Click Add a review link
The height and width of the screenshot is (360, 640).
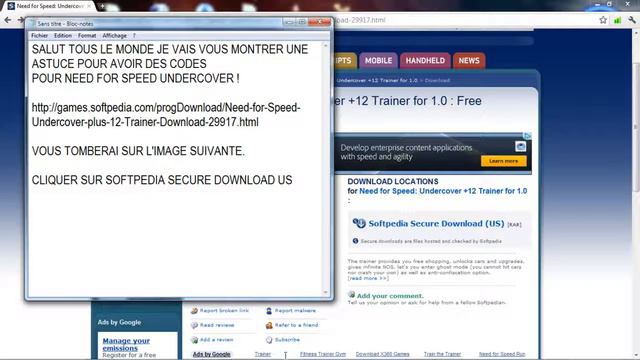(216, 340)
